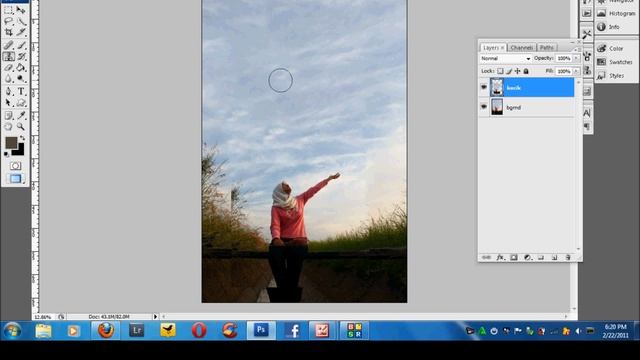This screenshot has width=640, height=360.
Task: Select the Rectangular Marquee tool
Action: click(x=9, y=11)
